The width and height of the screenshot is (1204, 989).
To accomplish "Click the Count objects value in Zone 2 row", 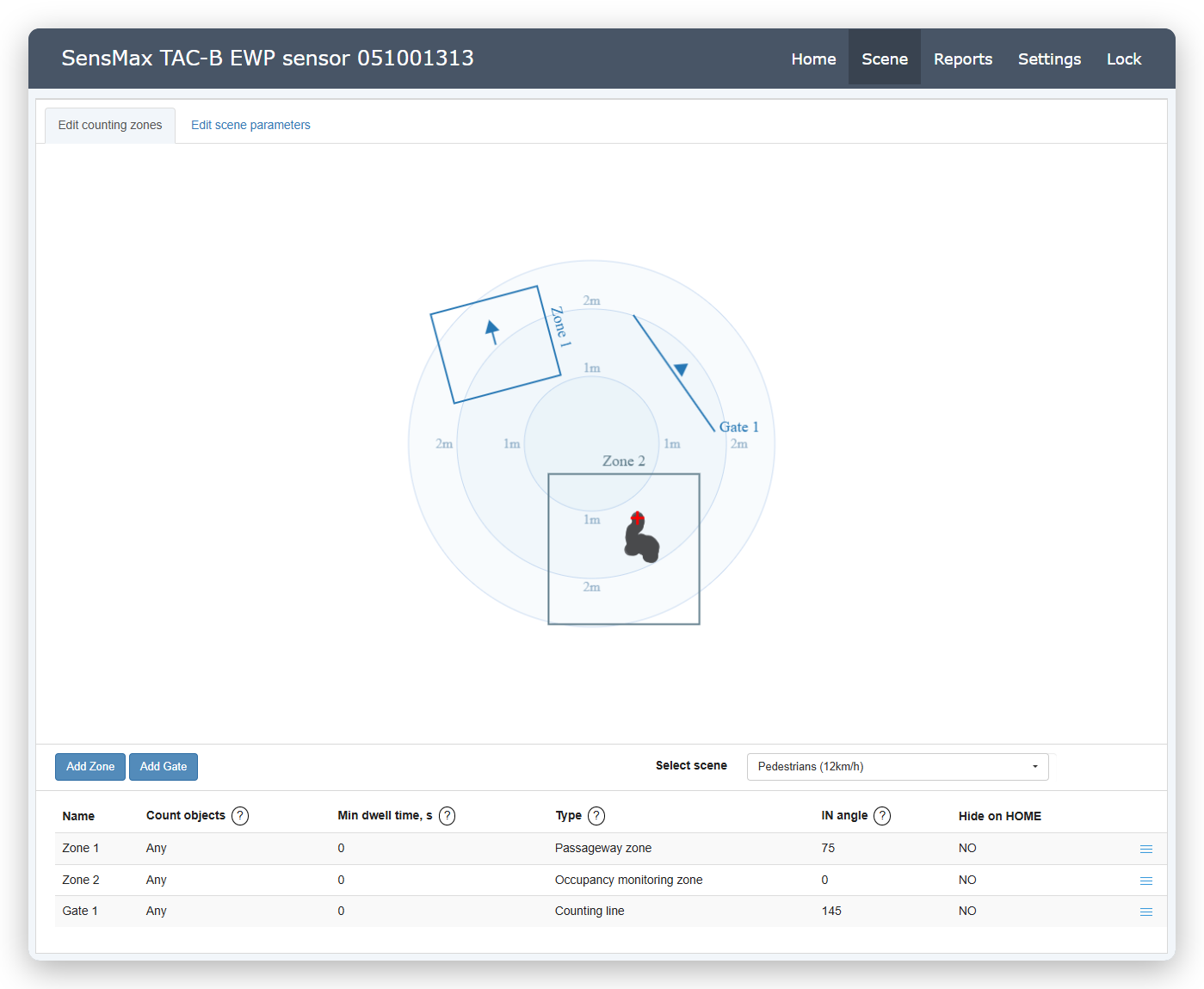I will pyautogui.click(x=157, y=880).
